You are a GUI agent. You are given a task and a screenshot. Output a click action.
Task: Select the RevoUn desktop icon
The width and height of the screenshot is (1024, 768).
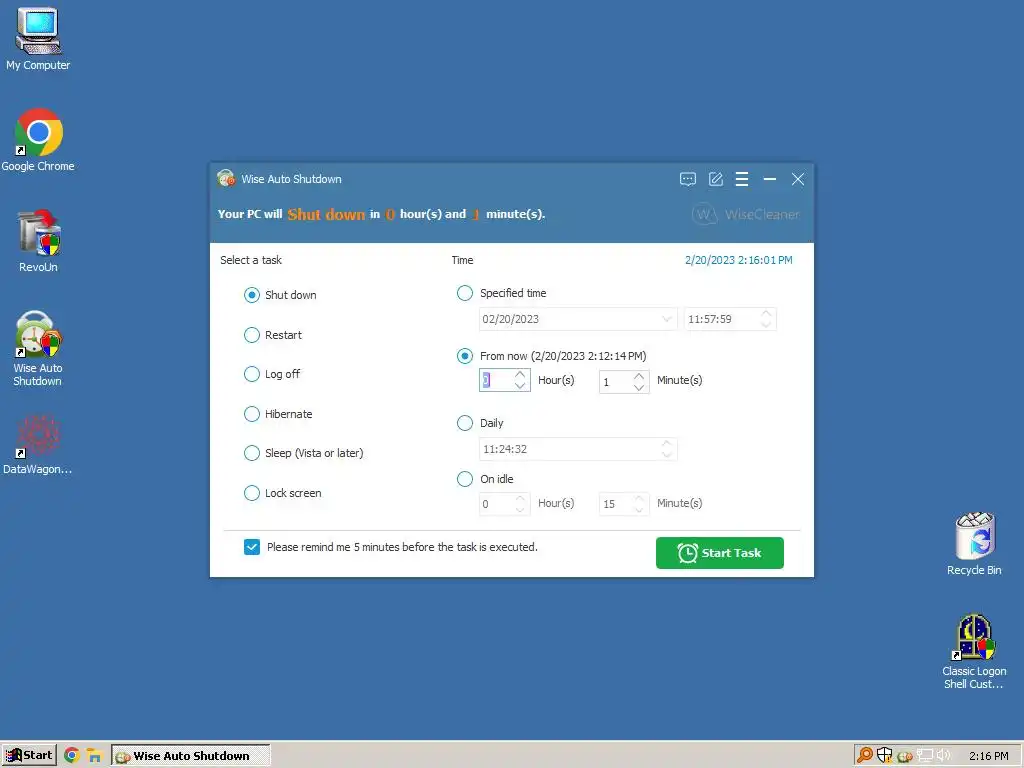click(38, 241)
